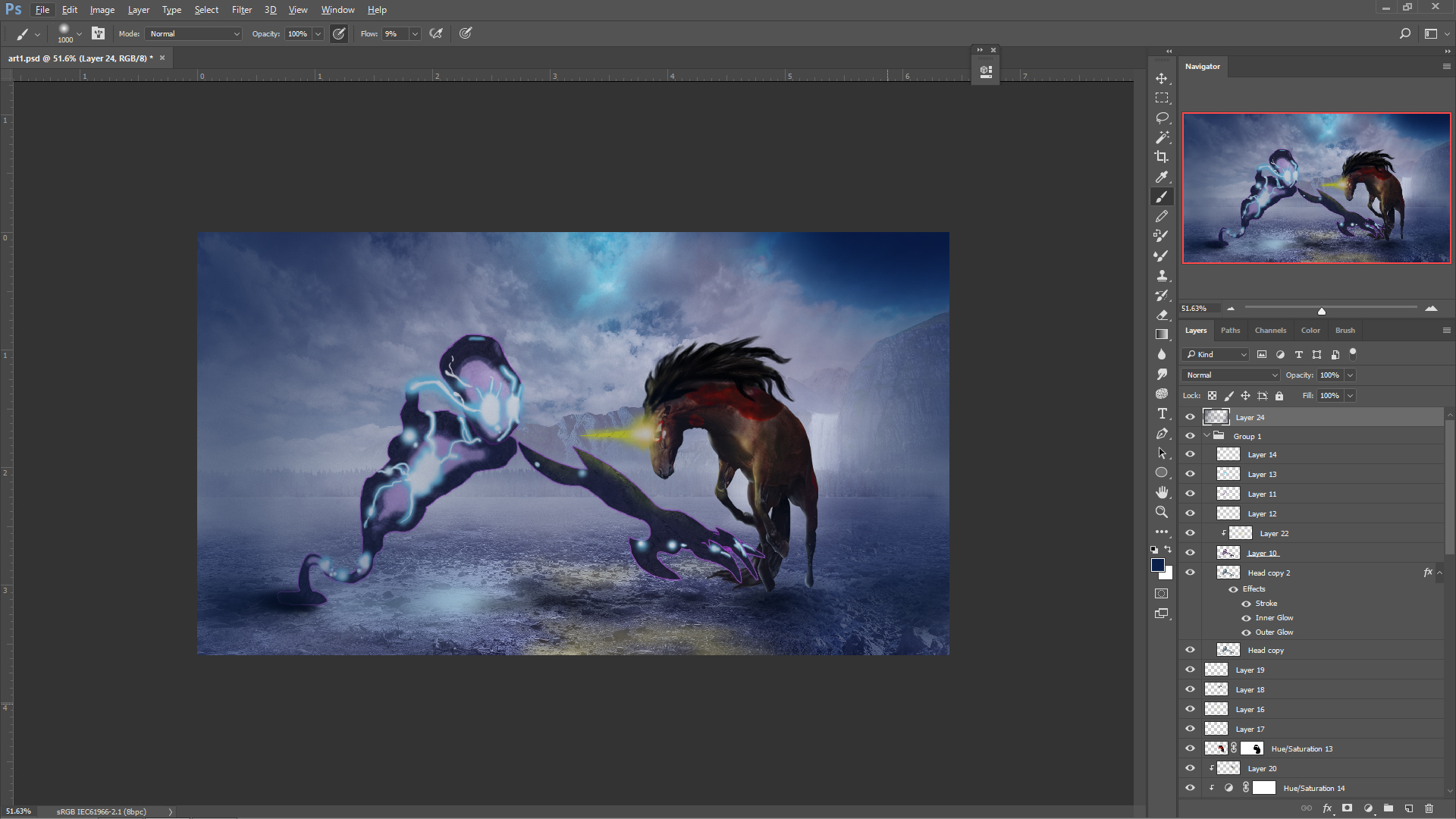
Task: Open the Filter menu
Action: [x=241, y=10]
